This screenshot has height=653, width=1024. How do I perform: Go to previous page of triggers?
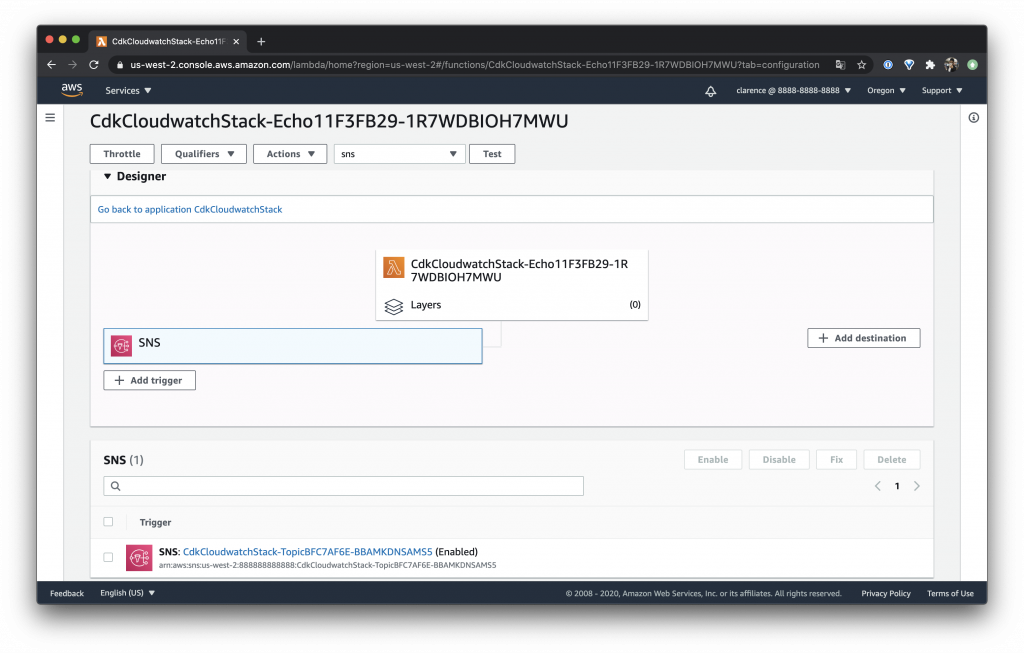coord(878,486)
